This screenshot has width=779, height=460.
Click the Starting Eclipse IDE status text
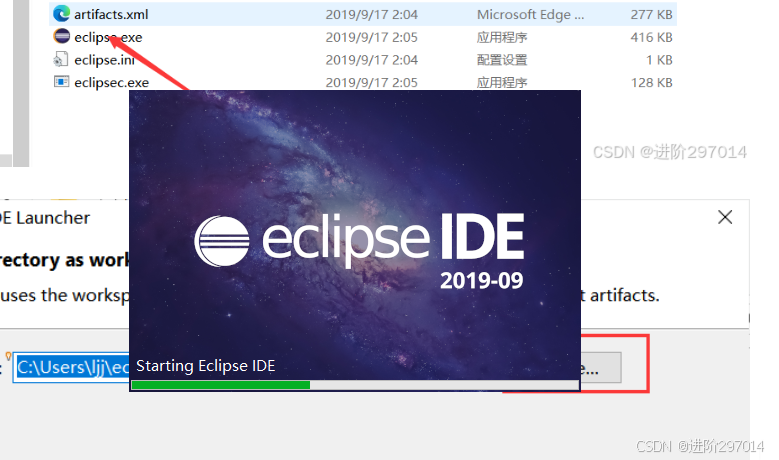click(205, 366)
